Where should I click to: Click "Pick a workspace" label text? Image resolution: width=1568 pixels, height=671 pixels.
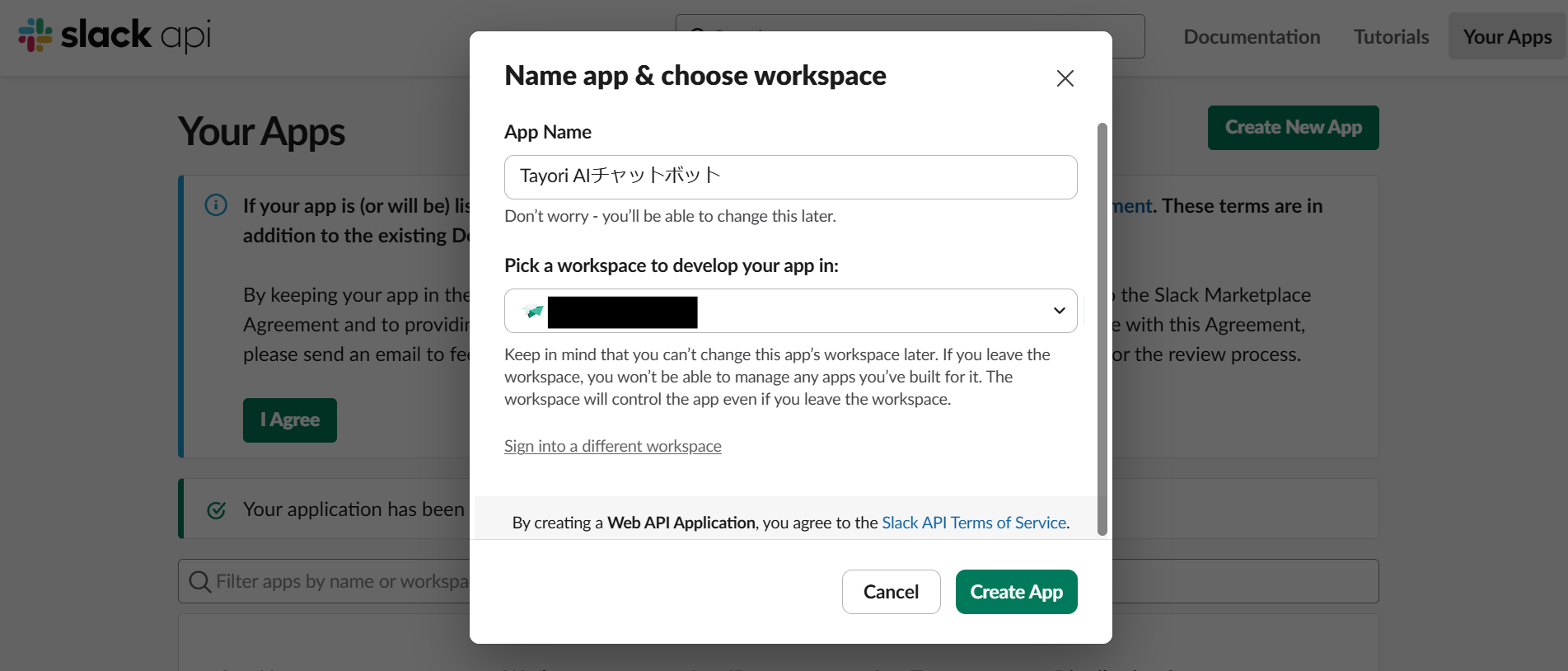click(x=672, y=265)
